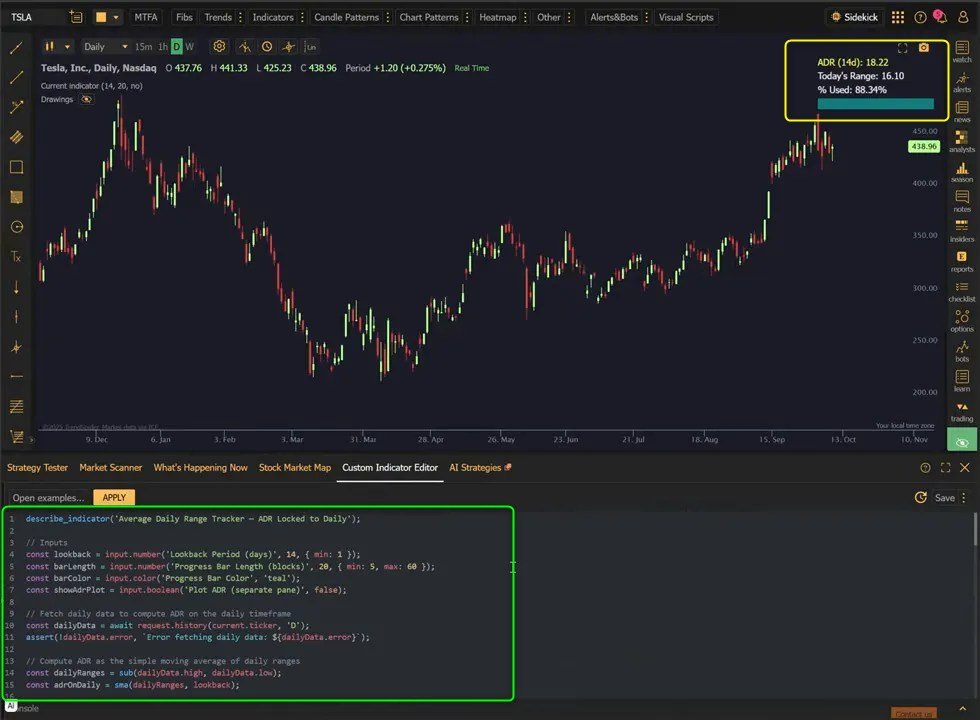Open the help question mark icon
Screen dimensions: 980x720
(x=920, y=18)
